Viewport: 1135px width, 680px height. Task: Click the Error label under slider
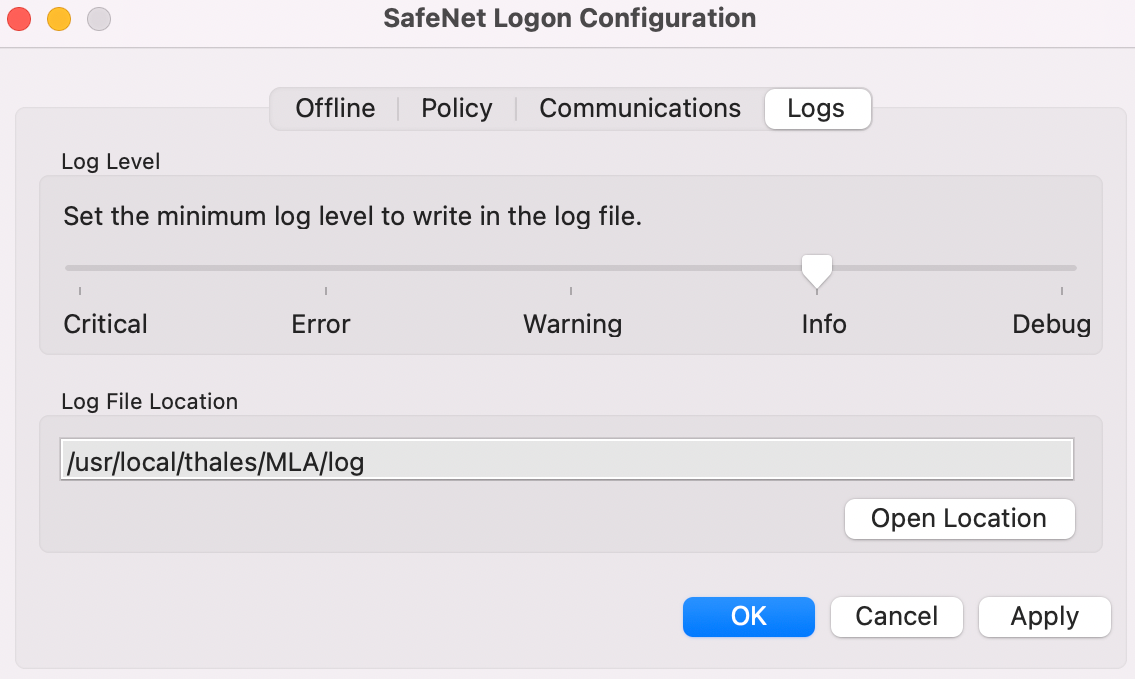click(x=321, y=325)
